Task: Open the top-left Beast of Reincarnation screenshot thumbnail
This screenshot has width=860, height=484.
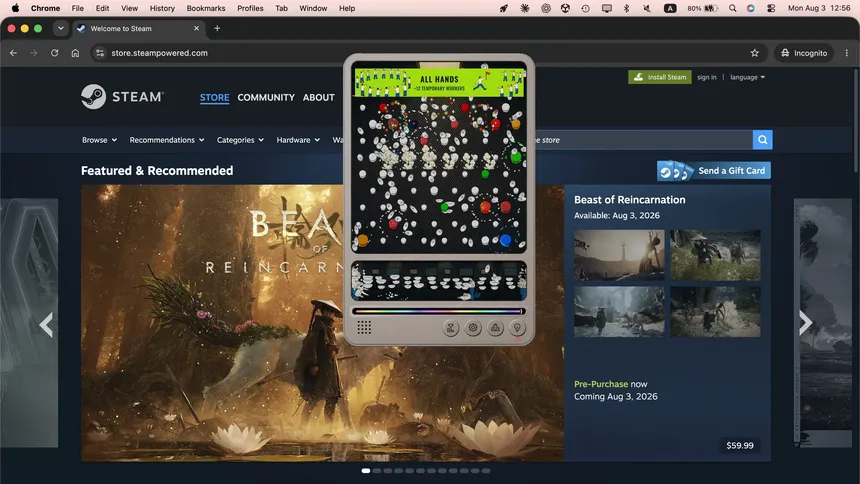Action: pyautogui.click(x=619, y=255)
